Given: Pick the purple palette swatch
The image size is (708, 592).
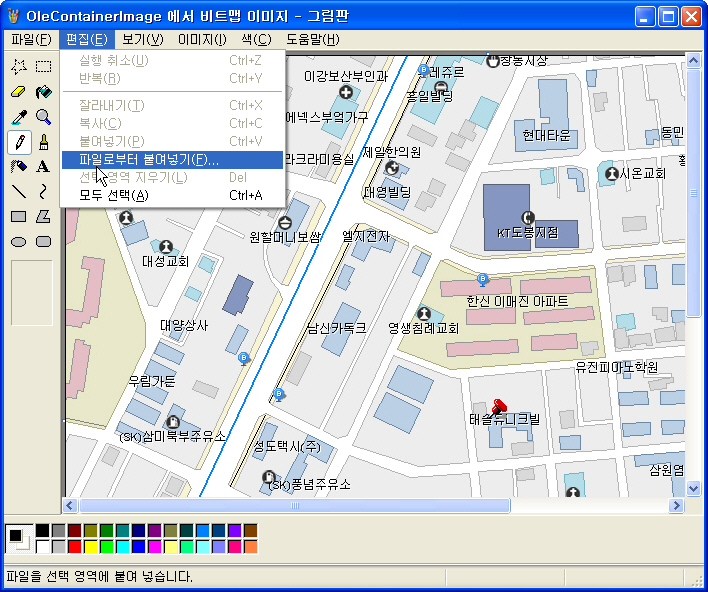Looking at the screenshot, I should 155,531.
